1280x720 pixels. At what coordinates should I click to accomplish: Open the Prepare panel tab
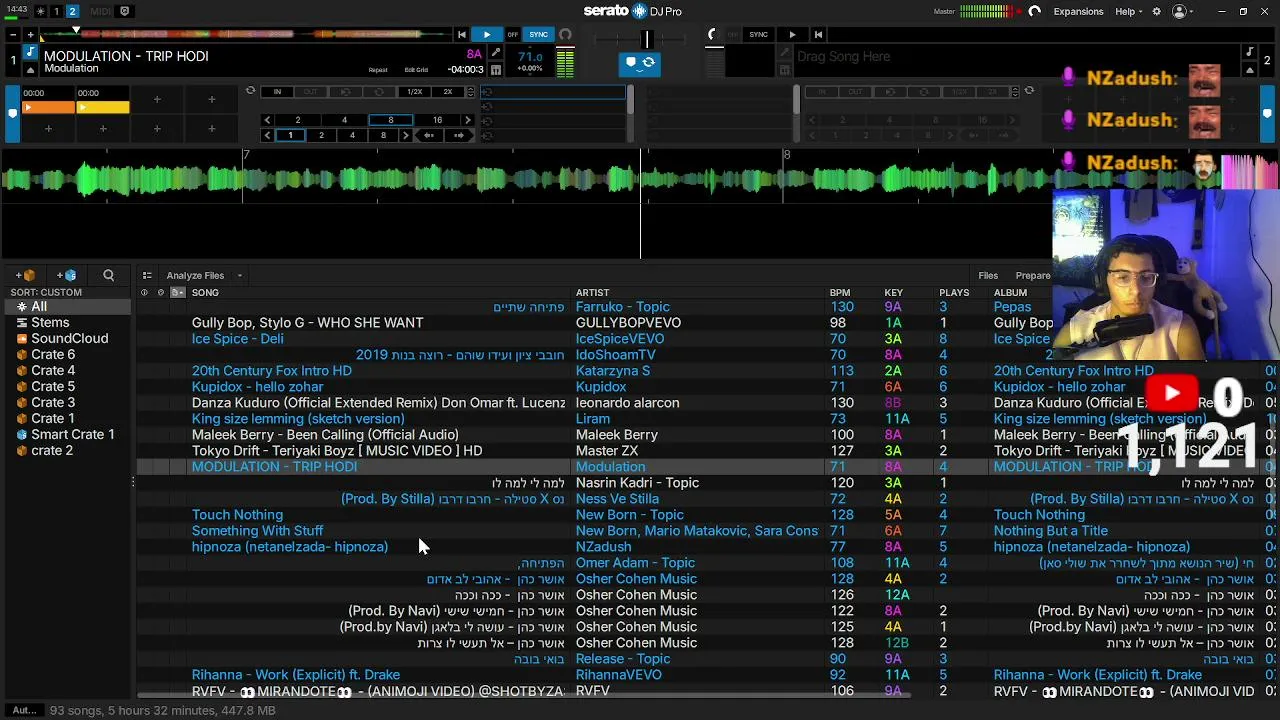pos(1033,276)
